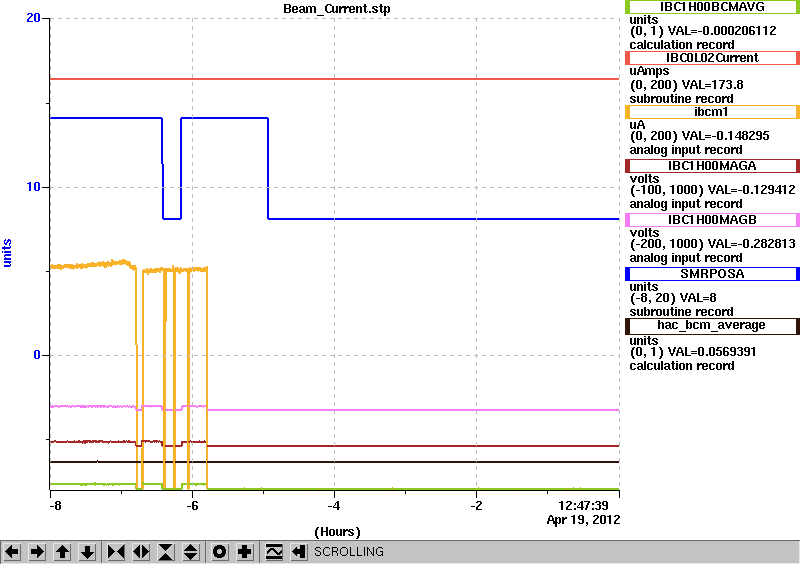
Task: Click the vertical 'units' y-axis label
Action: [7, 253]
